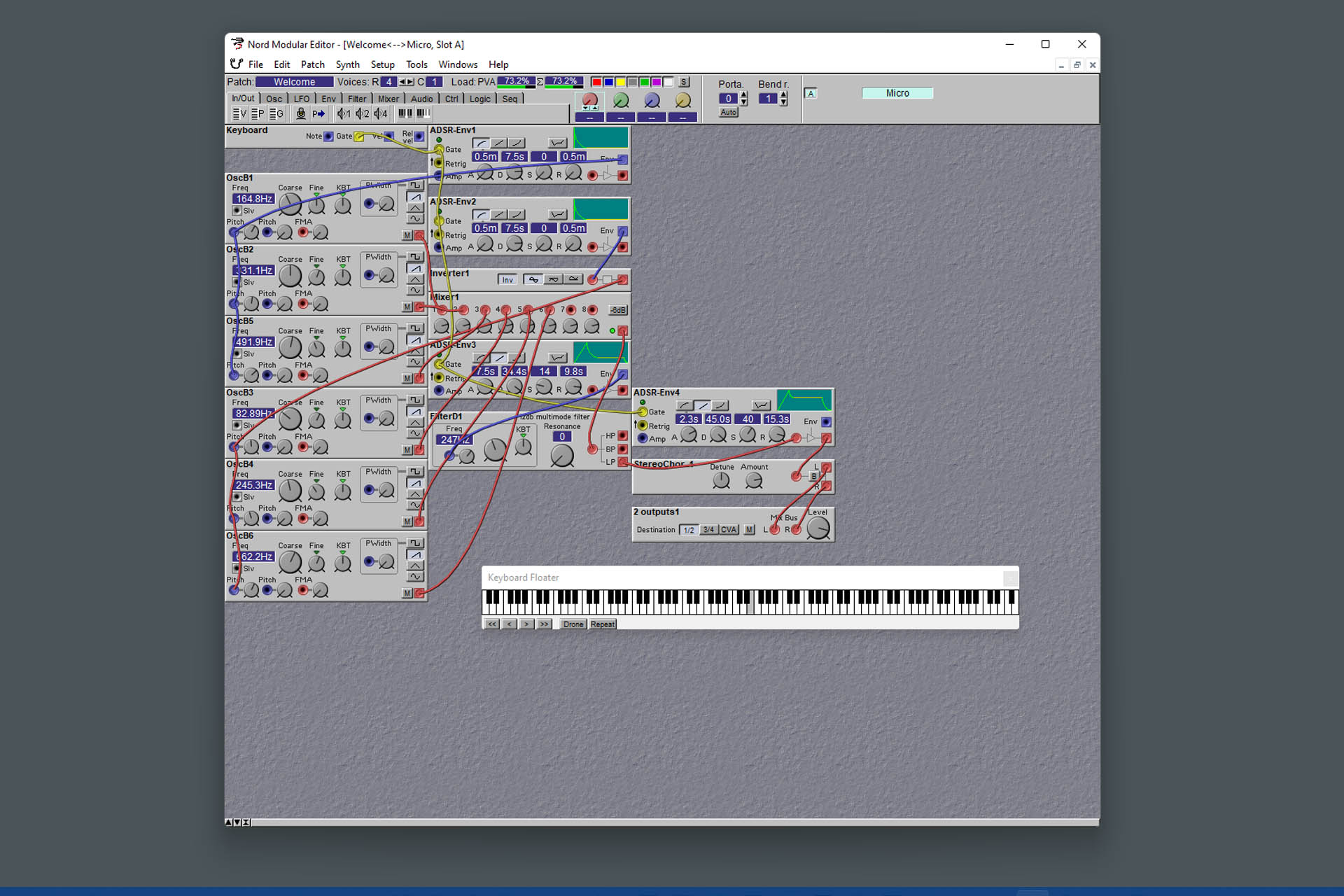
Task: Switch to the Filter module tab
Action: 357,99
